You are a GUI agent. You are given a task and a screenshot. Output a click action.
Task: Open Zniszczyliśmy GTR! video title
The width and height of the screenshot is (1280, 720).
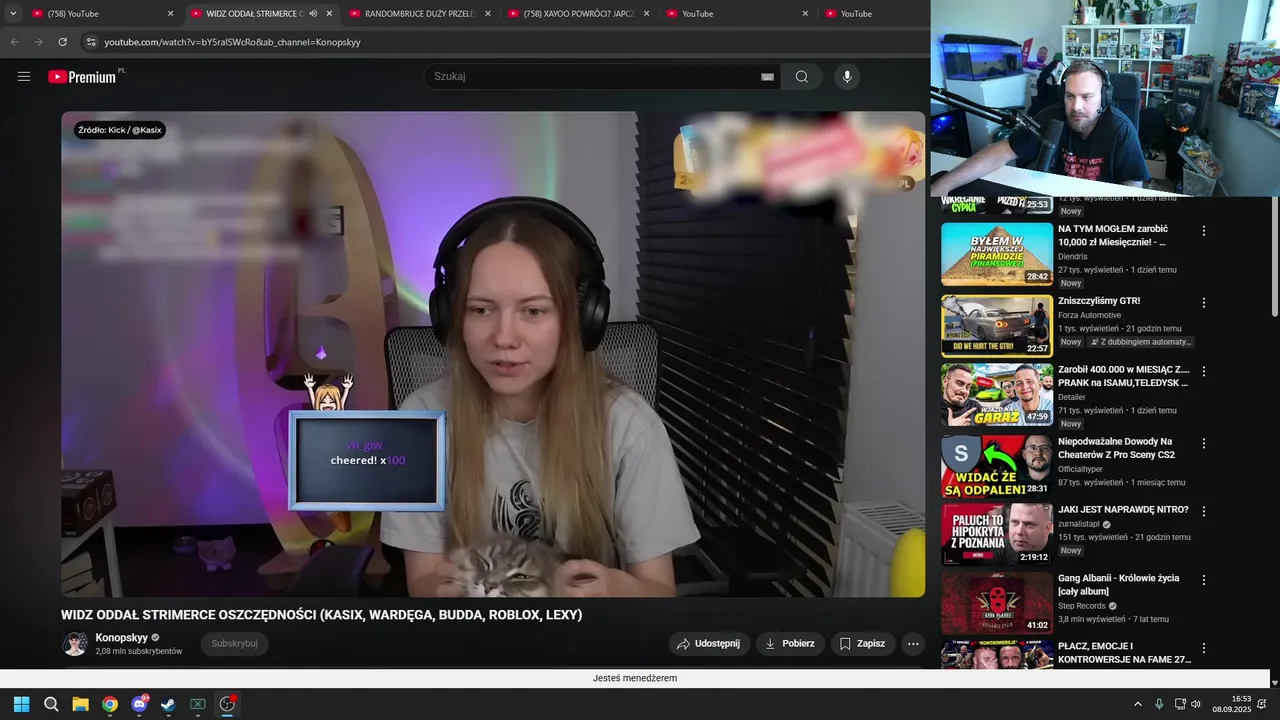(1099, 301)
